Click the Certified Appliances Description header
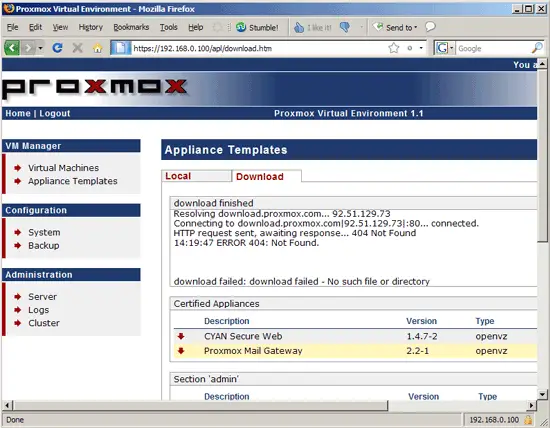The image size is (550, 428). click(227, 321)
